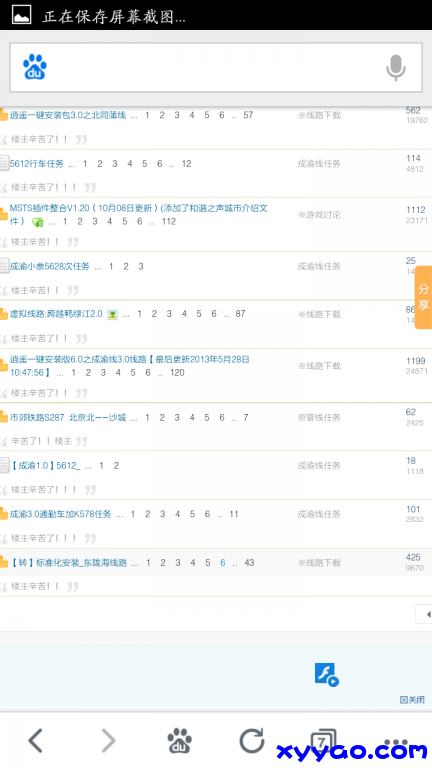Go forward with the right arrow button

(108, 740)
